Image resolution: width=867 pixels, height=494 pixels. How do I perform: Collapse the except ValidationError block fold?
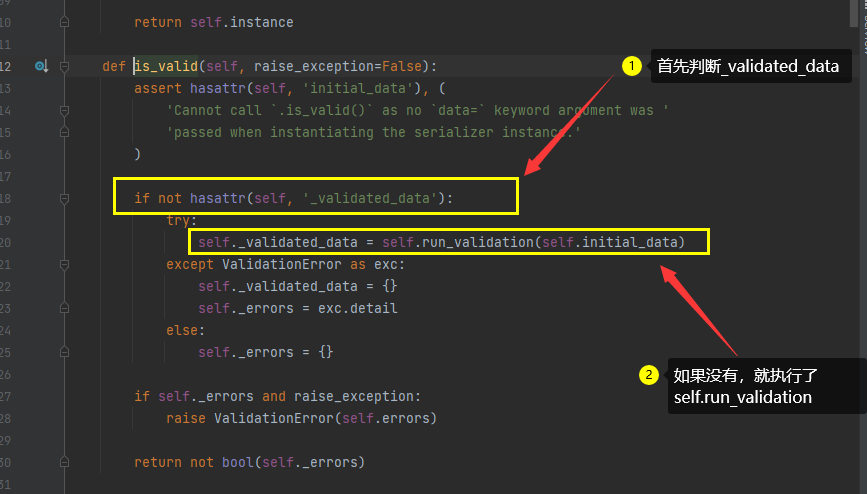click(x=64, y=264)
